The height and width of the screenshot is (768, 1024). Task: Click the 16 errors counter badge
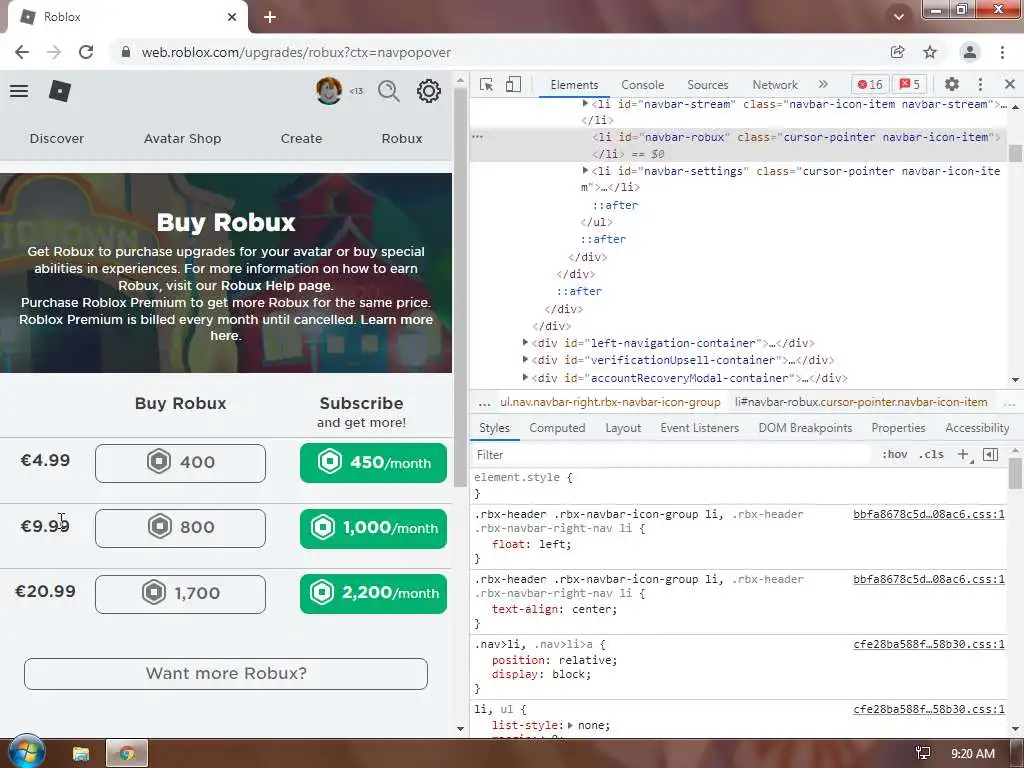pyautogui.click(x=870, y=84)
